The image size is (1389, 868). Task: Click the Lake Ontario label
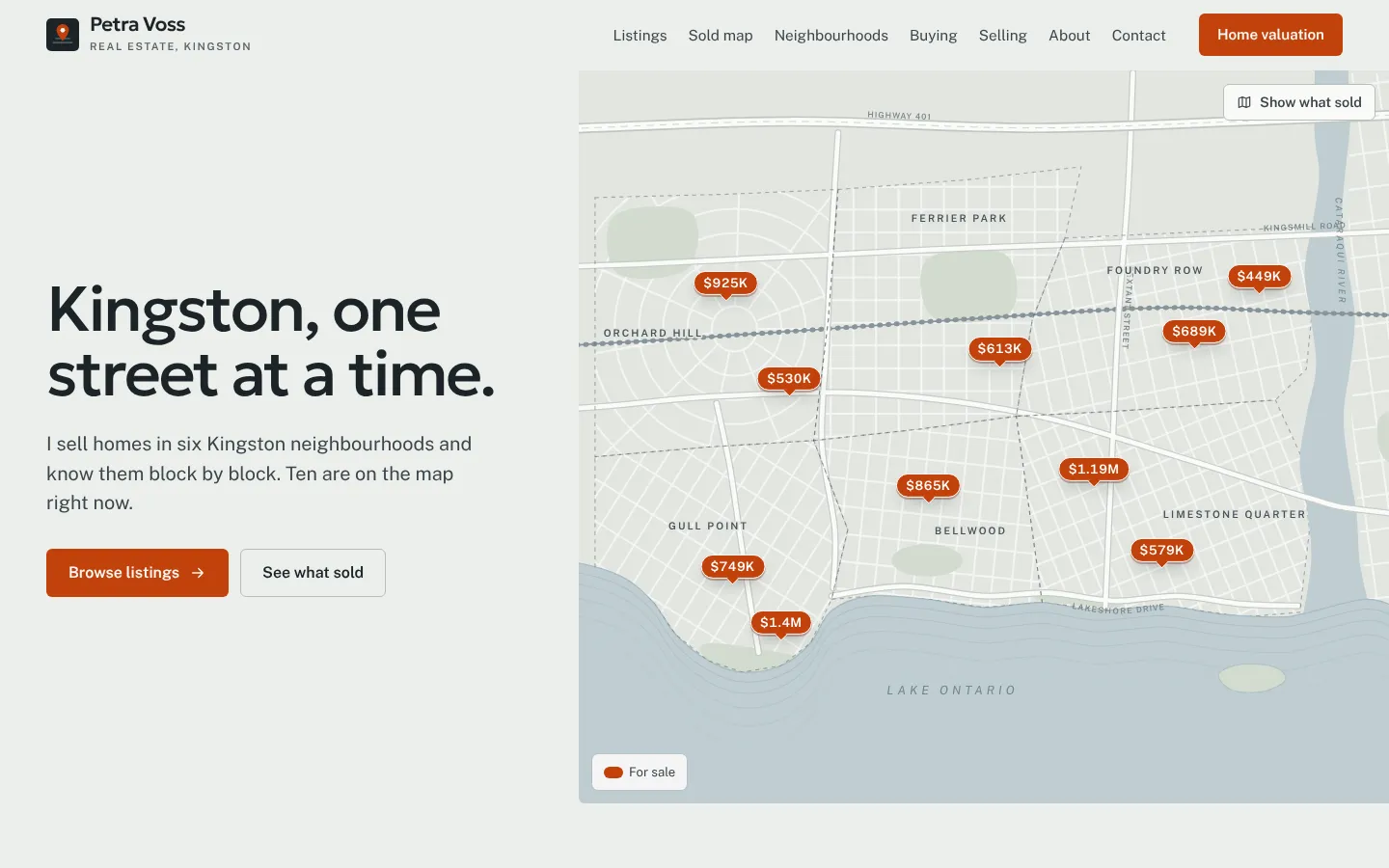[951, 691]
